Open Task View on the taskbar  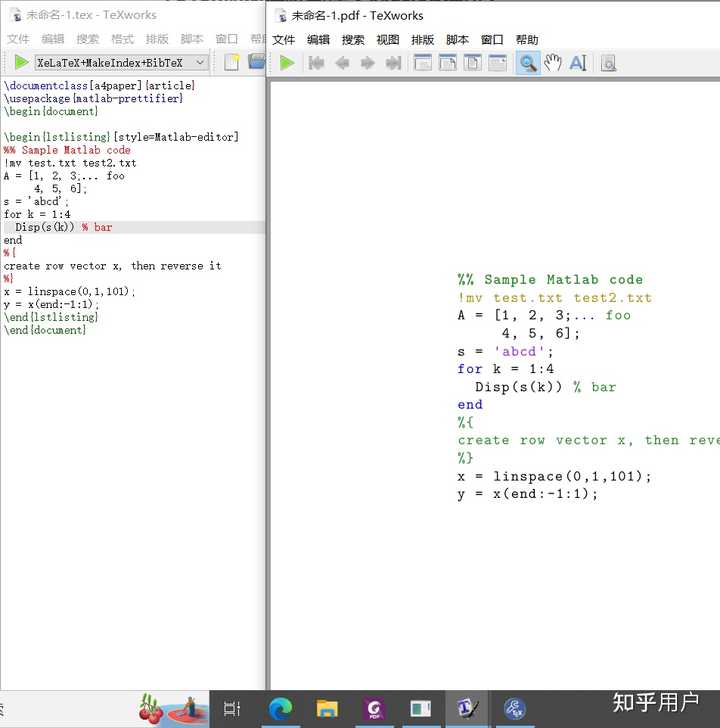[x=232, y=708]
